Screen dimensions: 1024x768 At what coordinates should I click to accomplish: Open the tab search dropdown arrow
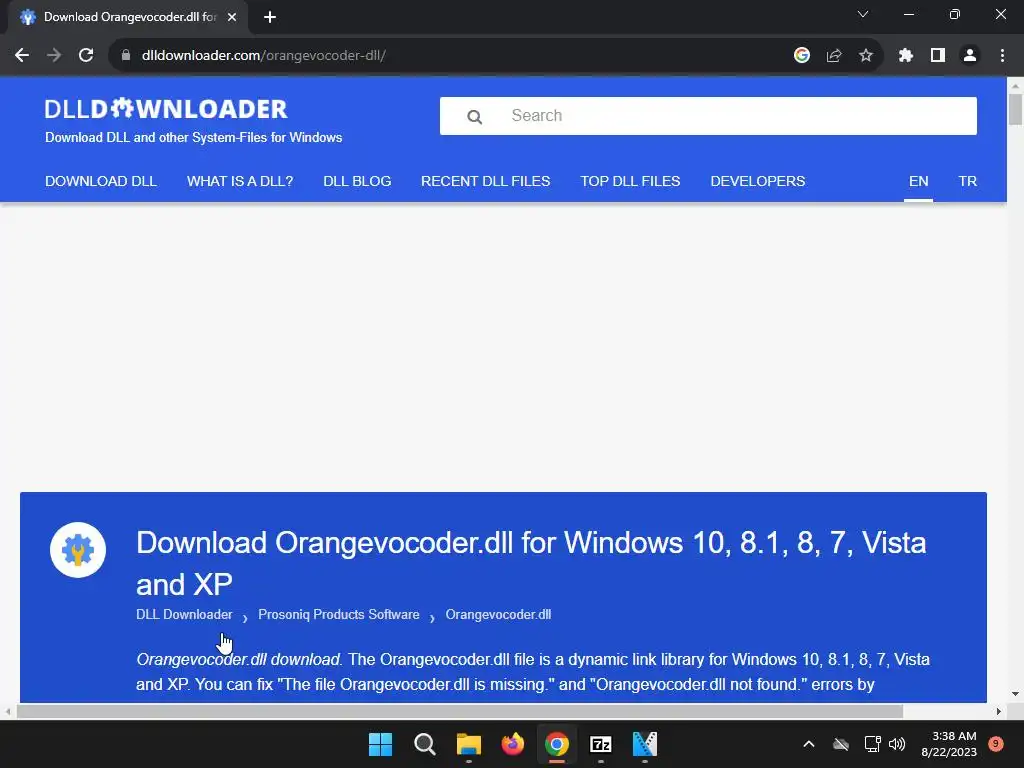coord(863,14)
